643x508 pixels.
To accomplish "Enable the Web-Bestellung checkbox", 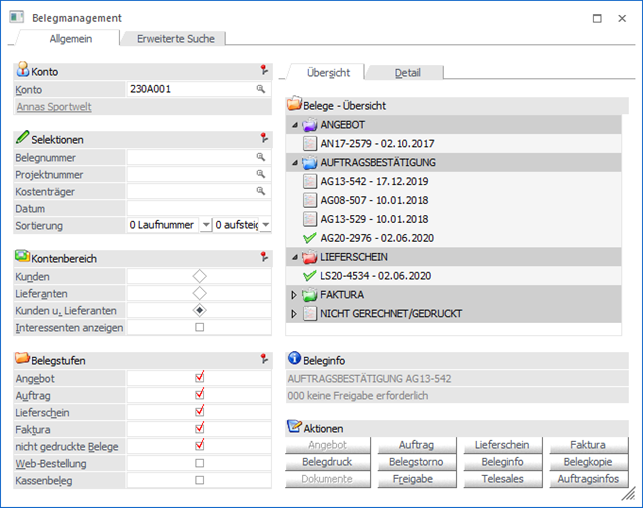I will [x=200, y=463].
